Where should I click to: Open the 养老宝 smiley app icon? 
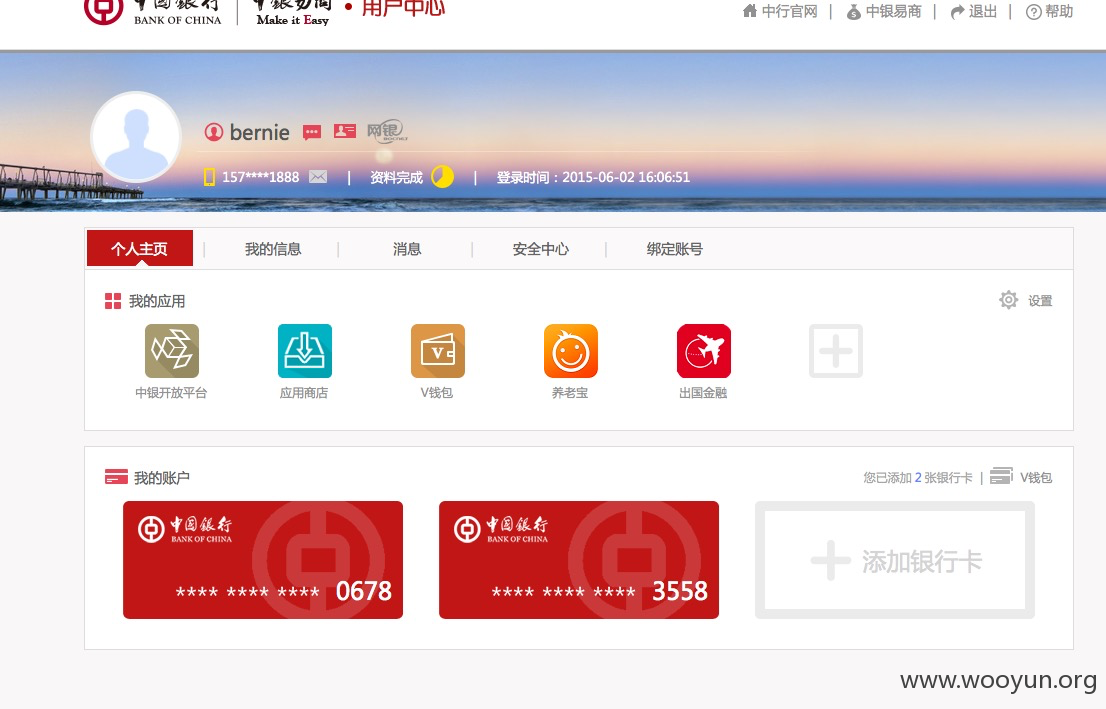pos(571,351)
